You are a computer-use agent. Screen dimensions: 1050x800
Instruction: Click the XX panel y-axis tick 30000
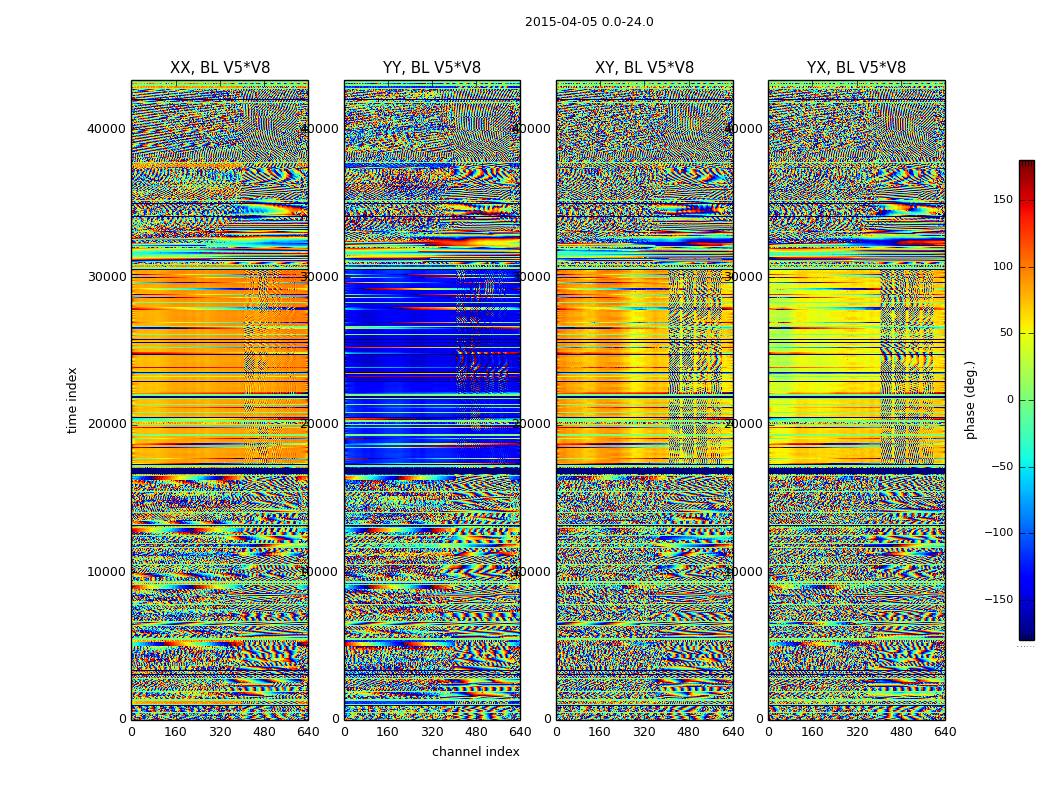coord(106,276)
